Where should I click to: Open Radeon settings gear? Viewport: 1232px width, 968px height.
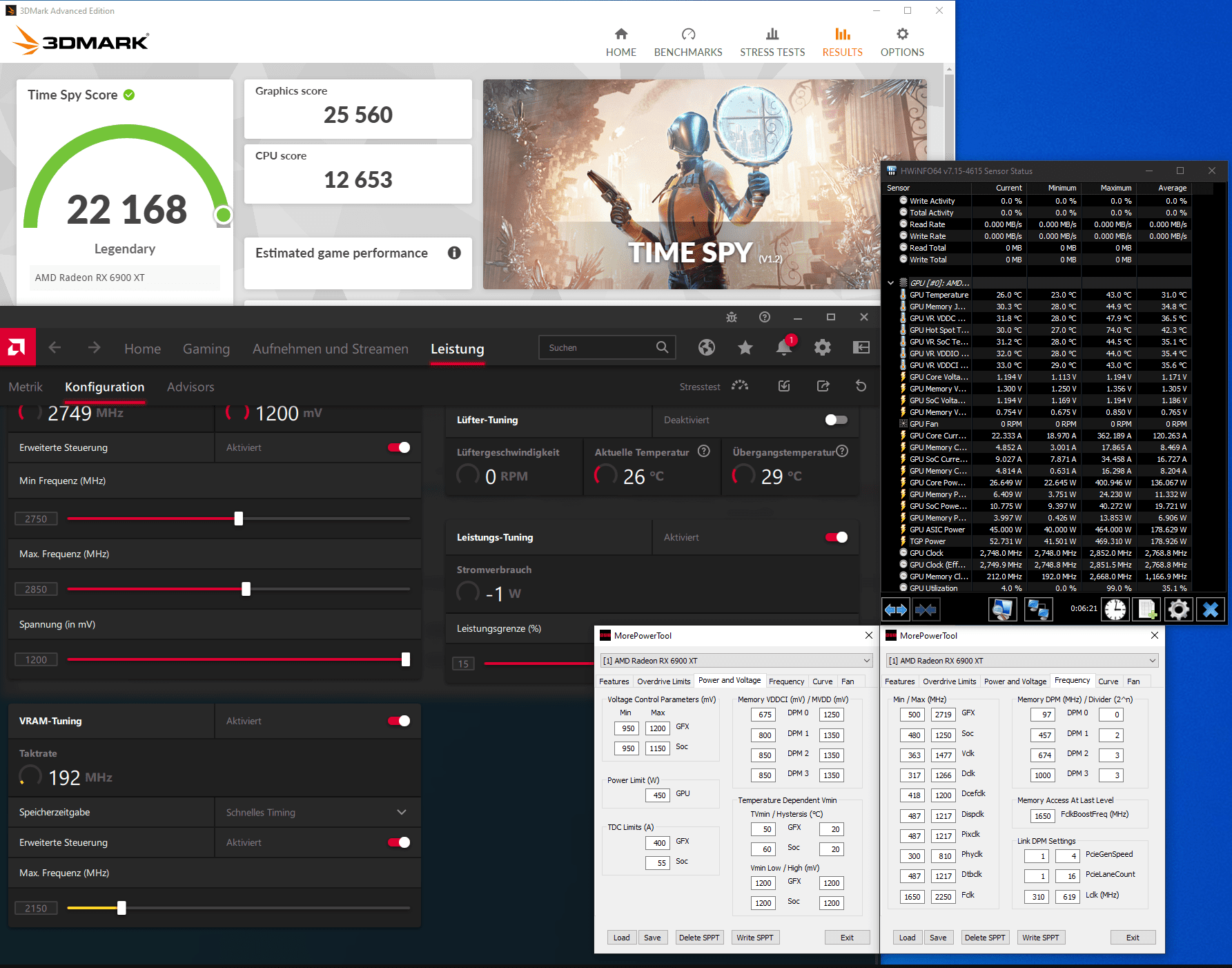(822, 347)
